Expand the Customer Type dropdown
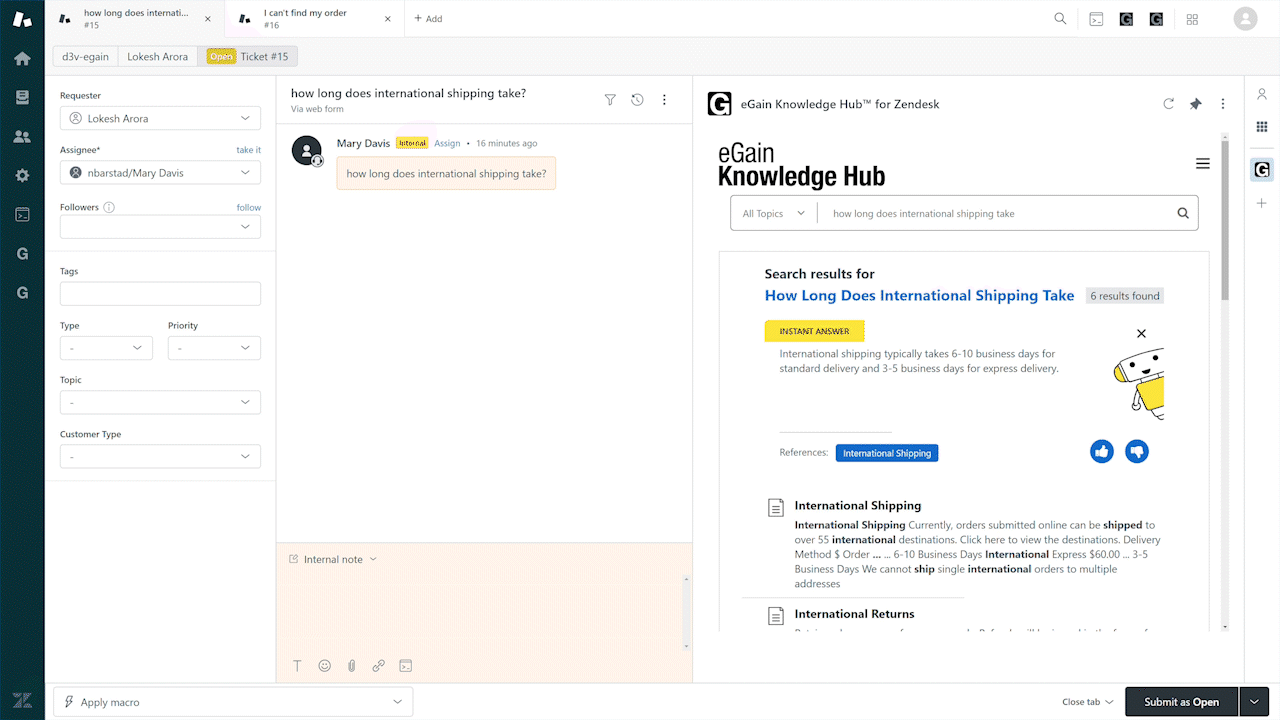The image size is (1280, 720). tap(160, 457)
